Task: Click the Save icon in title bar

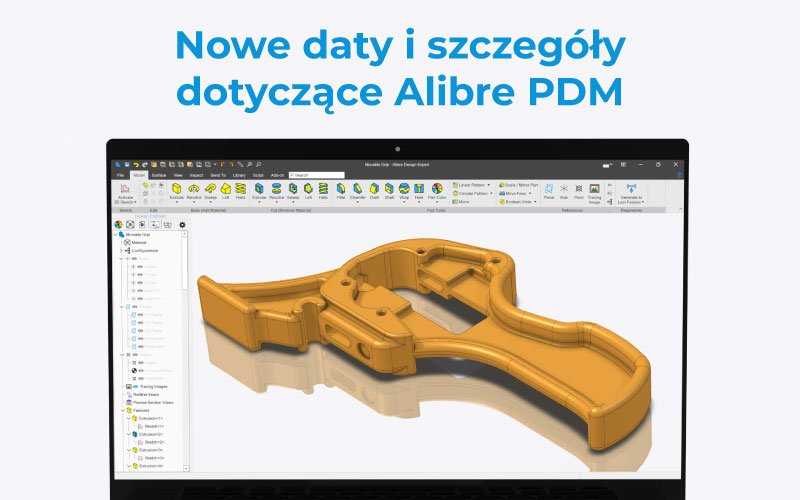Action: point(127,165)
